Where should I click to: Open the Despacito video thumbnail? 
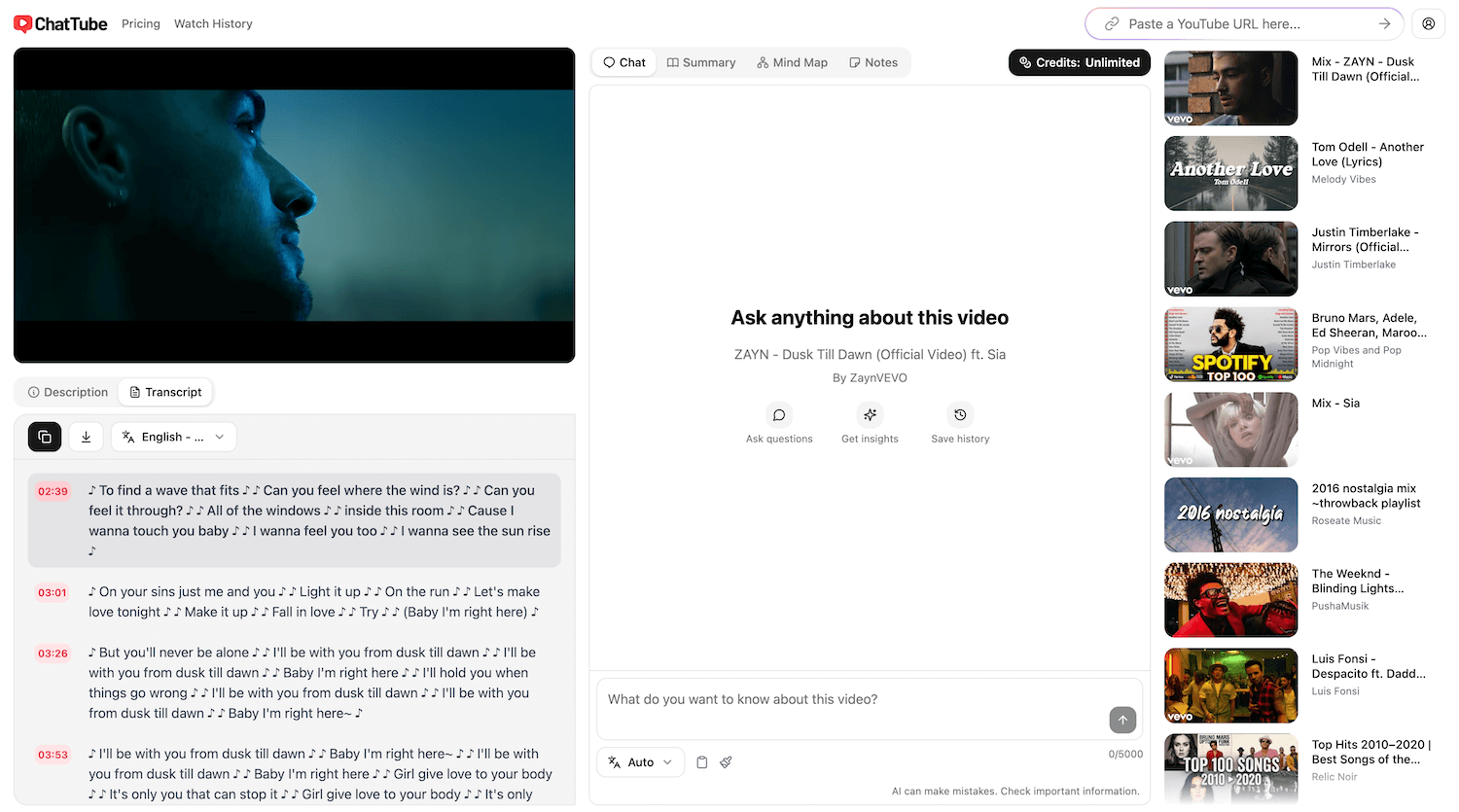click(1230, 685)
